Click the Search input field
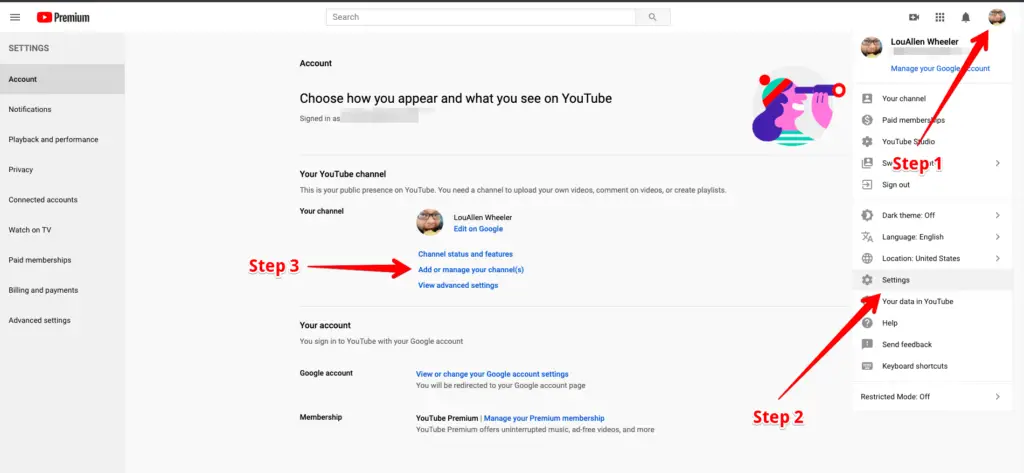Image resolution: width=1024 pixels, height=473 pixels. [x=481, y=17]
